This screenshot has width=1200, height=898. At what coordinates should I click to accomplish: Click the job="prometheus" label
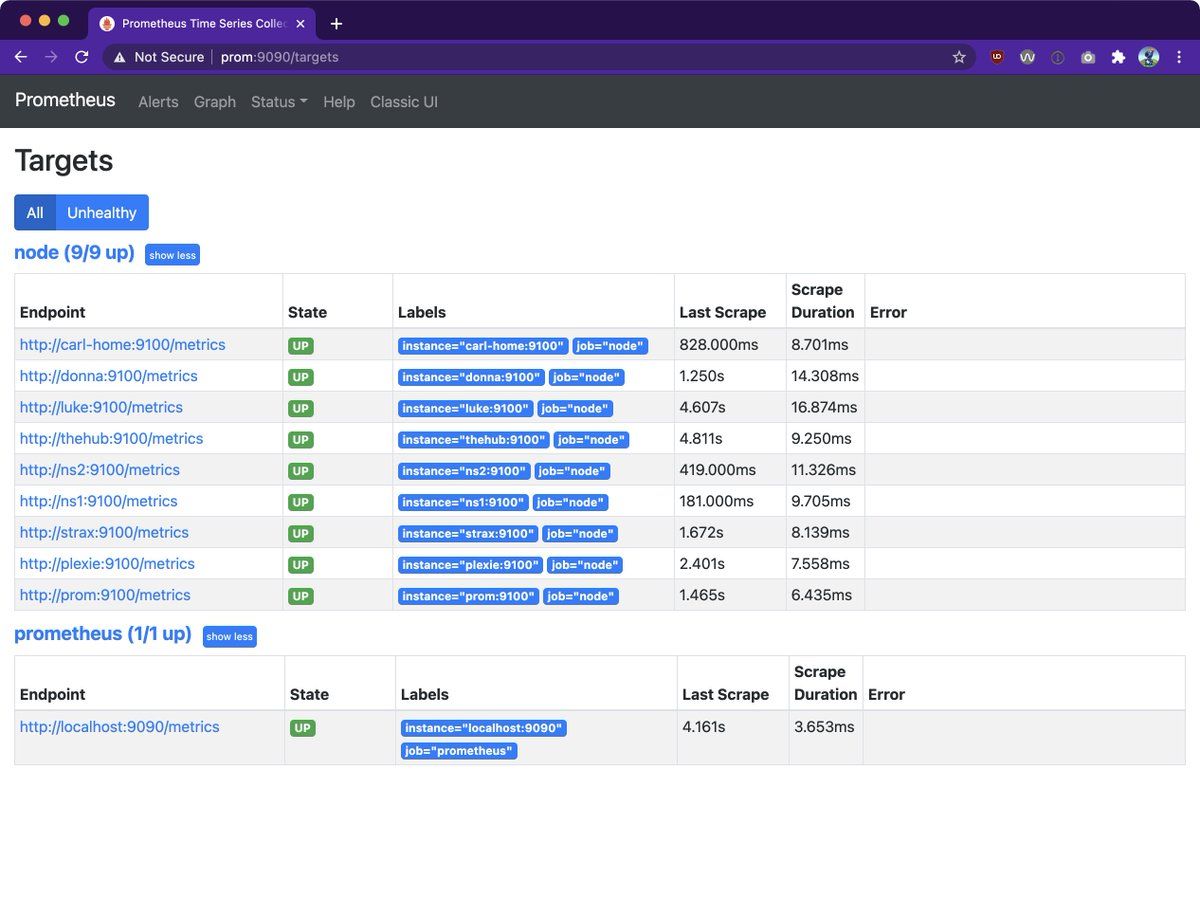(x=459, y=751)
